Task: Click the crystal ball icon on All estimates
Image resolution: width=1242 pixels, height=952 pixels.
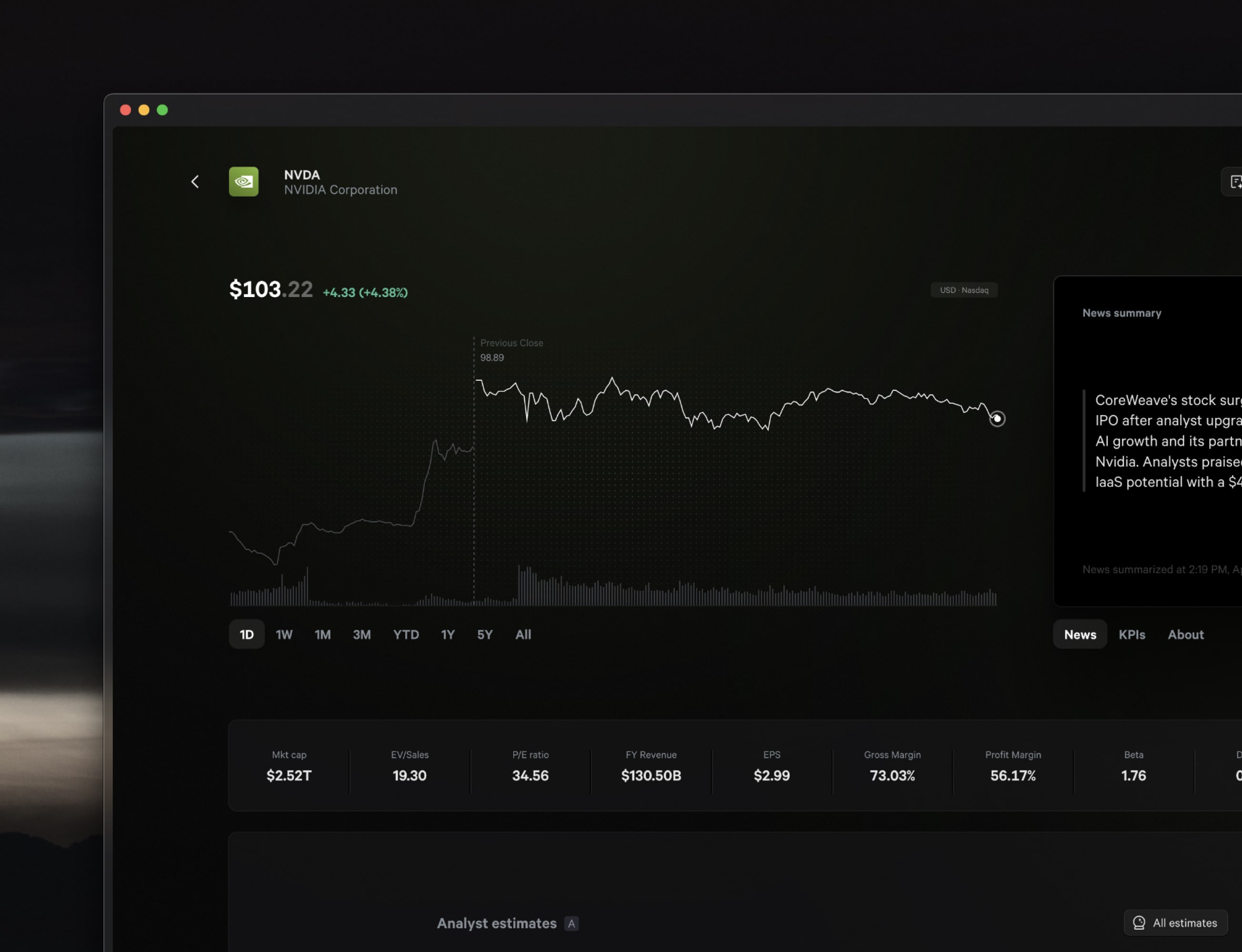Action: coord(1140,923)
